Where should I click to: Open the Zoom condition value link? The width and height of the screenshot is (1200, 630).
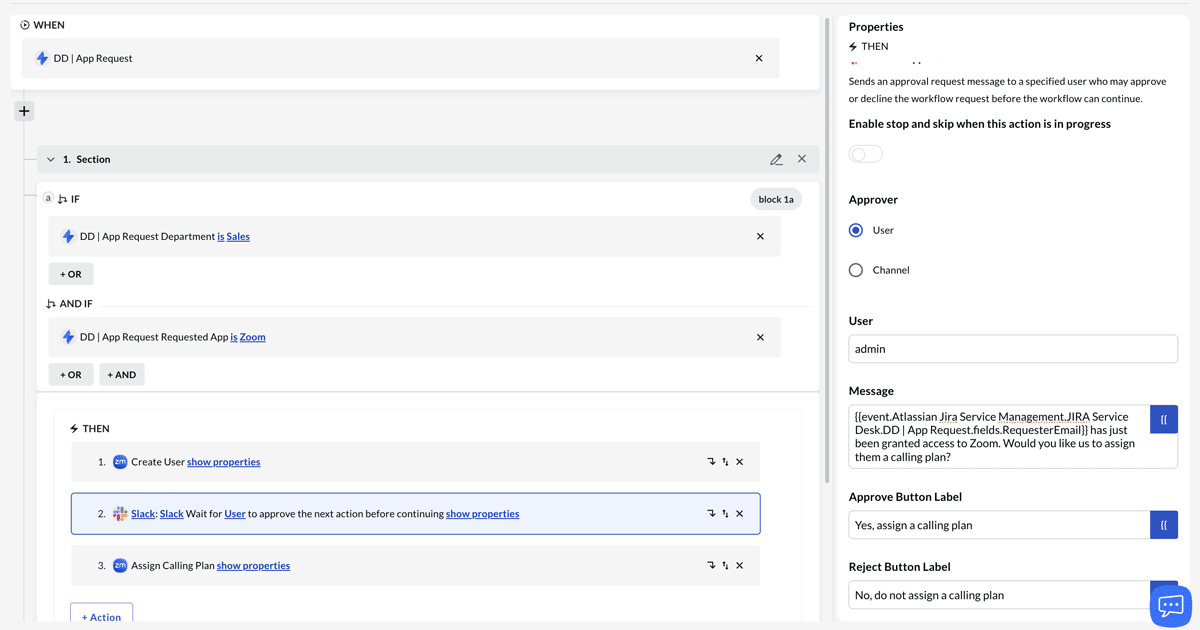pos(252,336)
